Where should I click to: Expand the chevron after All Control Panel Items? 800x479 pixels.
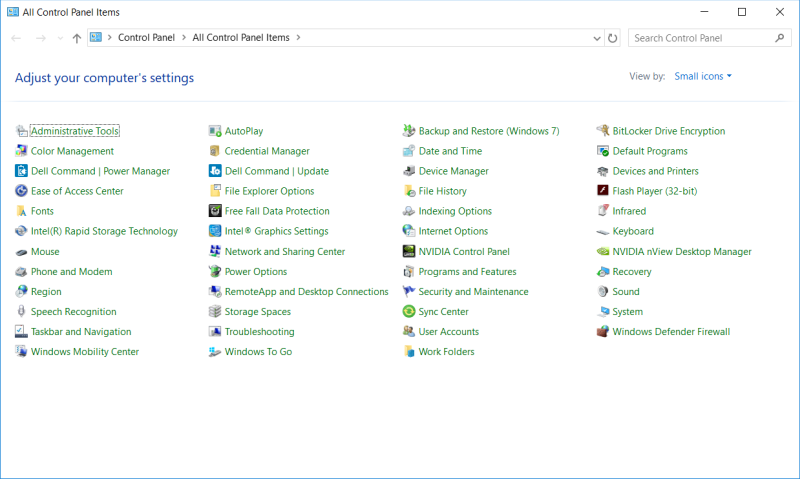pos(298,37)
